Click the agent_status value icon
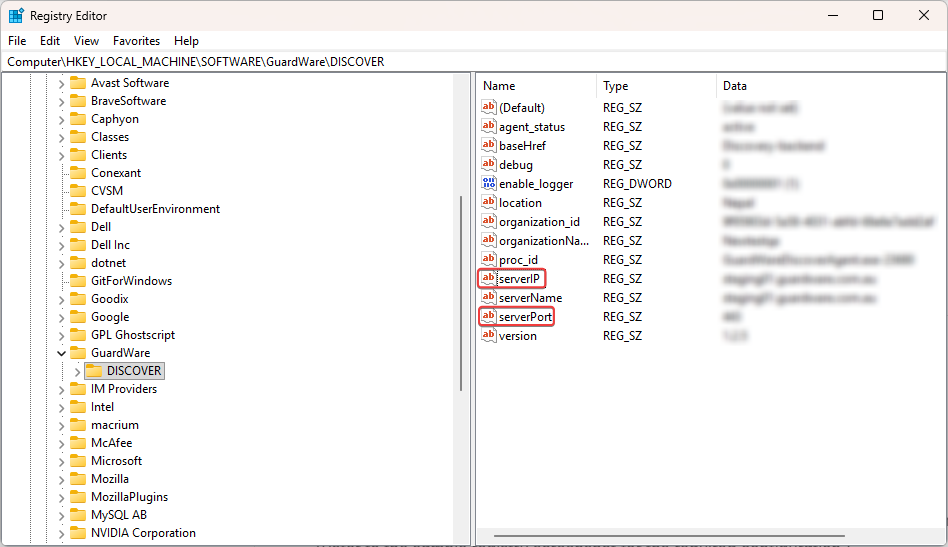This screenshot has height=547, width=948. tap(489, 127)
